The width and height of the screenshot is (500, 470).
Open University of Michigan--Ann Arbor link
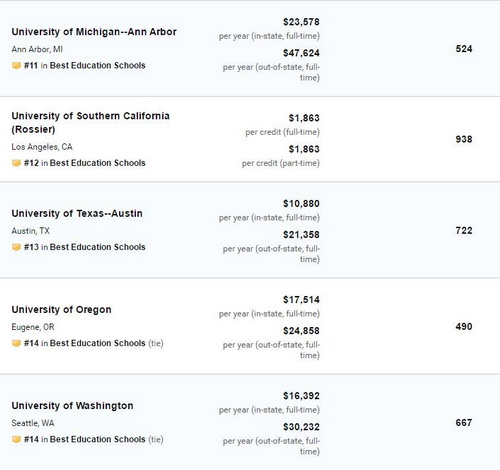(94, 32)
